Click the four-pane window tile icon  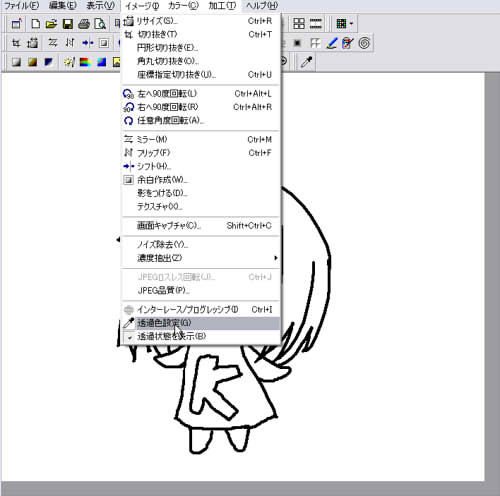(x=315, y=43)
